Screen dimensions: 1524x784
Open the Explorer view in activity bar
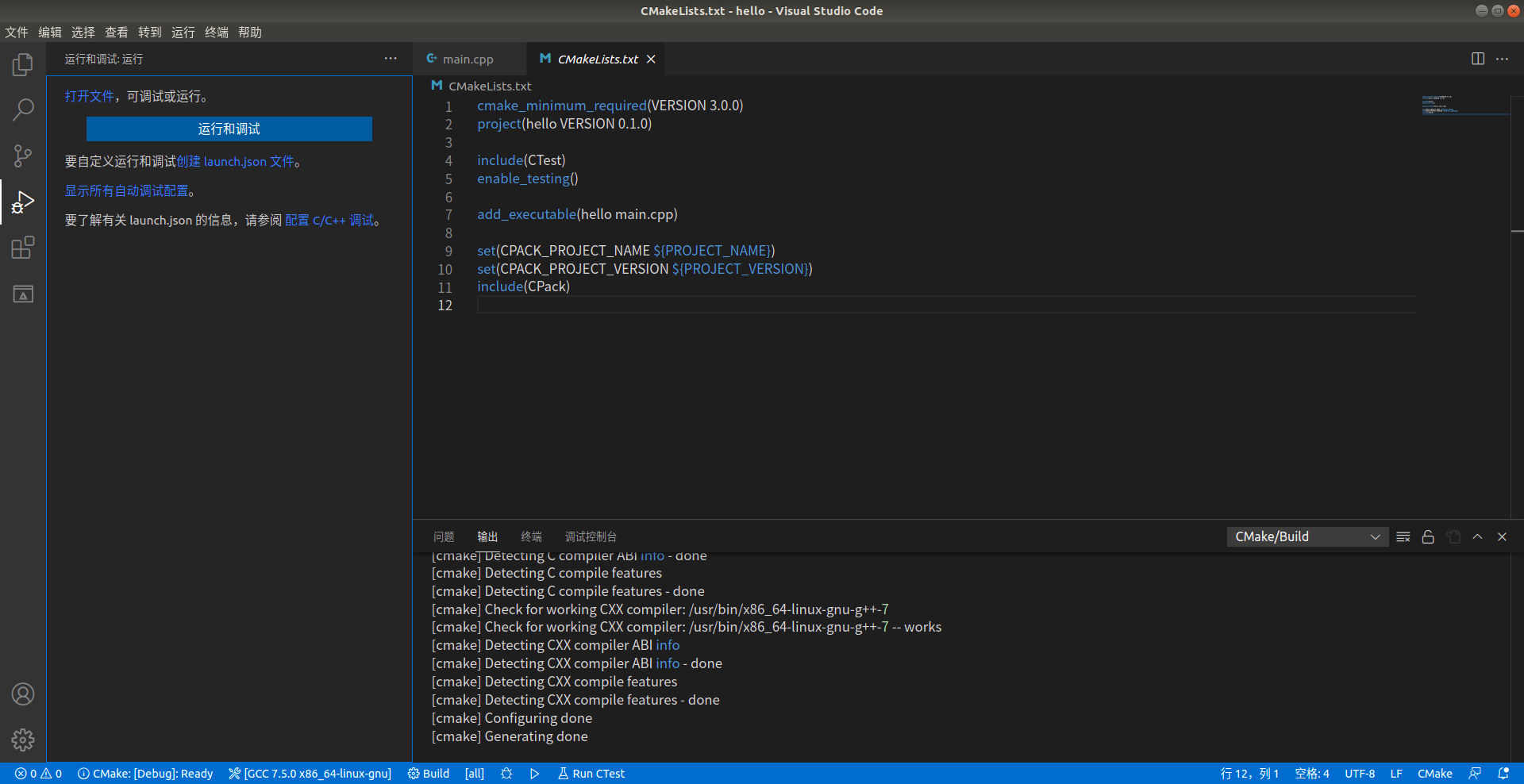pos(23,64)
